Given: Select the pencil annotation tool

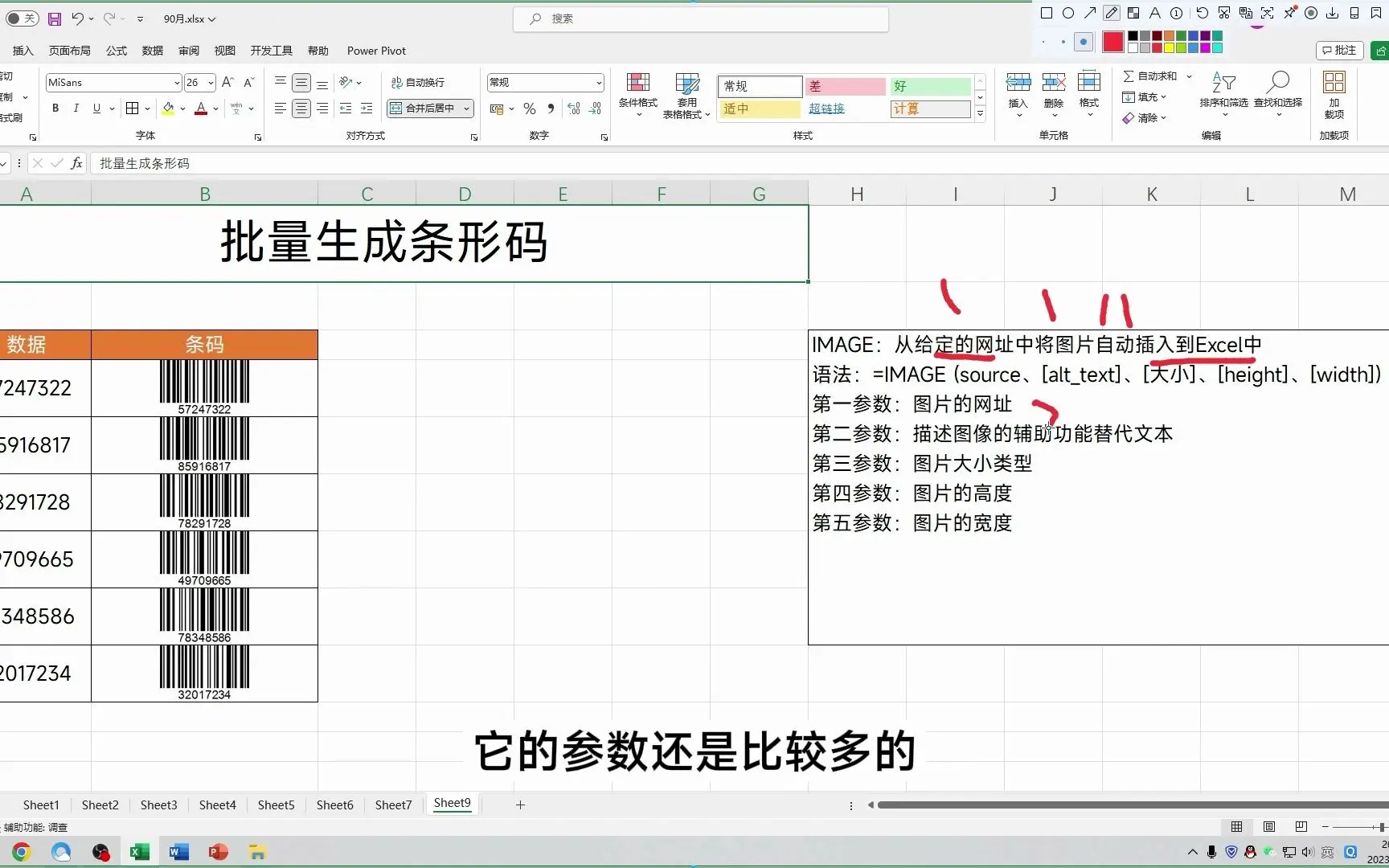Looking at the screenshot, I should point(1112,13).
